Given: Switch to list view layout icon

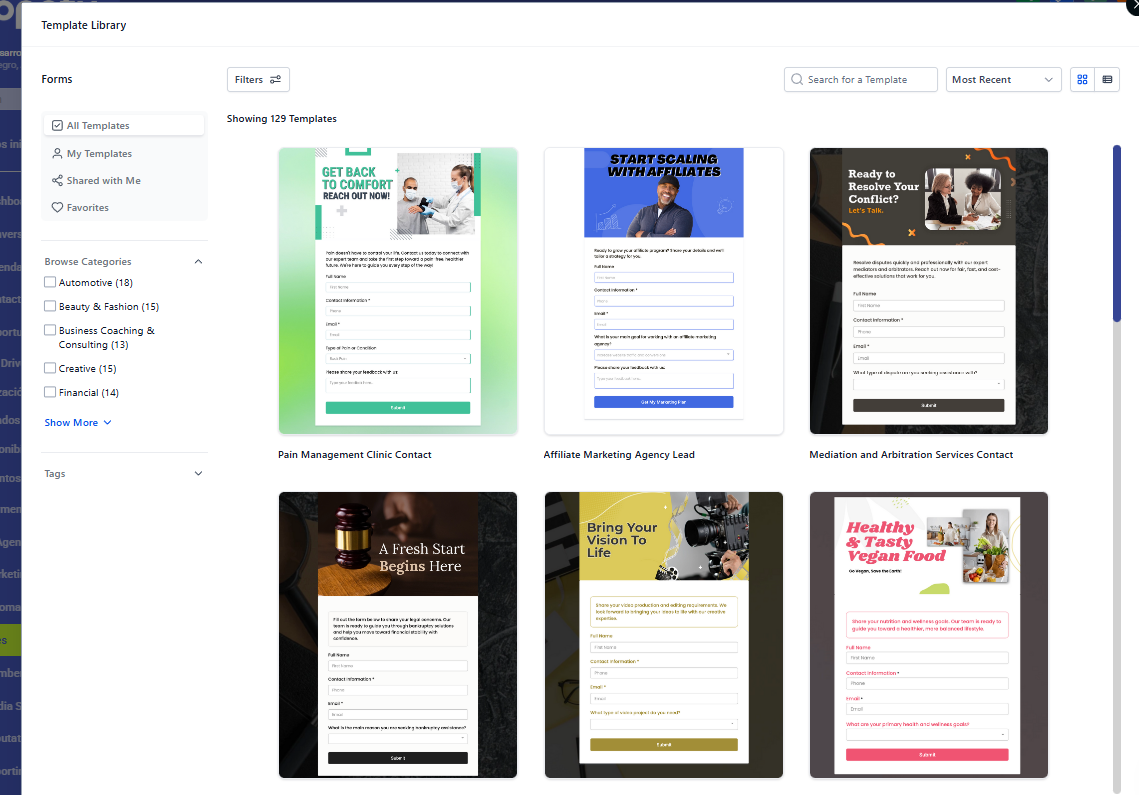Looking at the screenshot, I should [x=1107, y=80].
